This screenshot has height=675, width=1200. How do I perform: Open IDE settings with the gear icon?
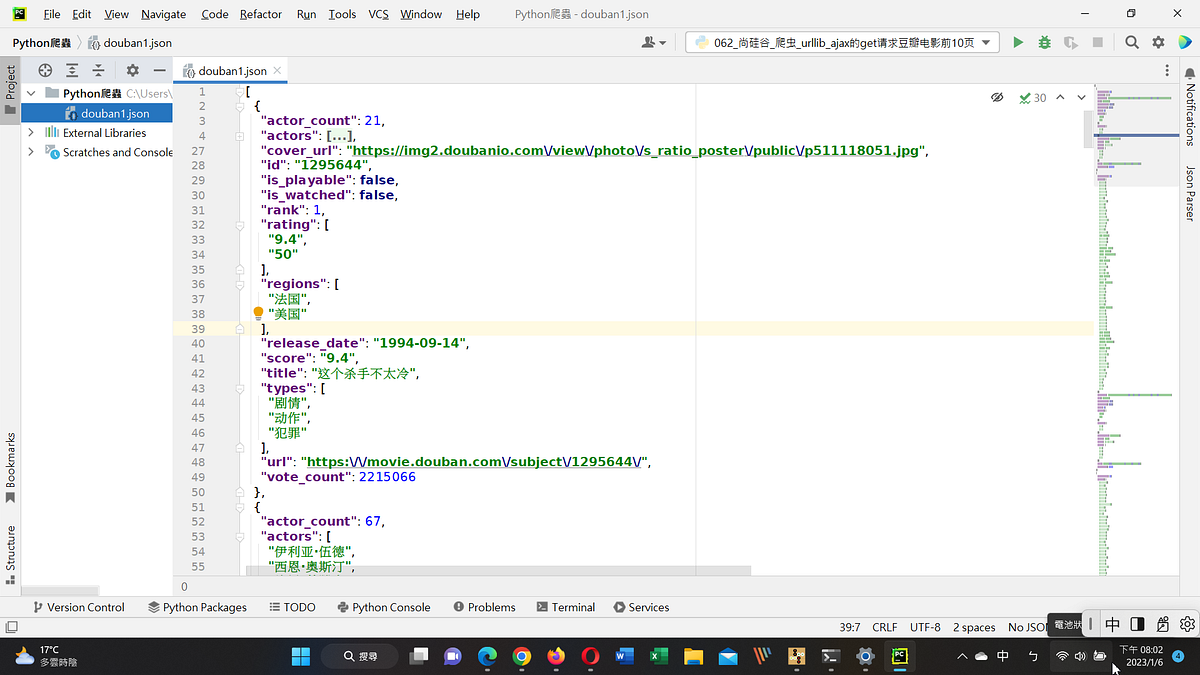tap(1157, 42)
